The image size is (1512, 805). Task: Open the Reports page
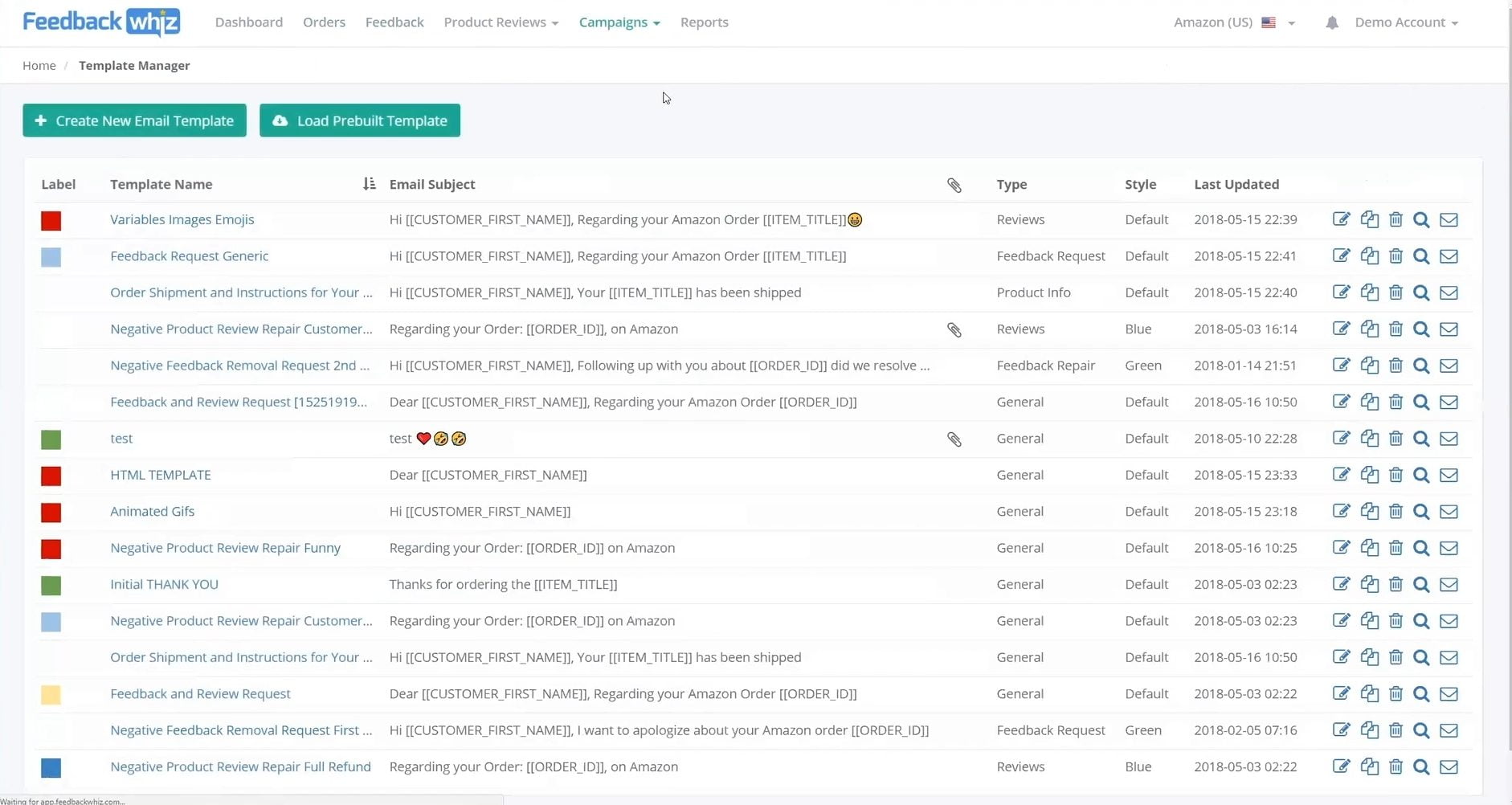click(x=705, y=22)
